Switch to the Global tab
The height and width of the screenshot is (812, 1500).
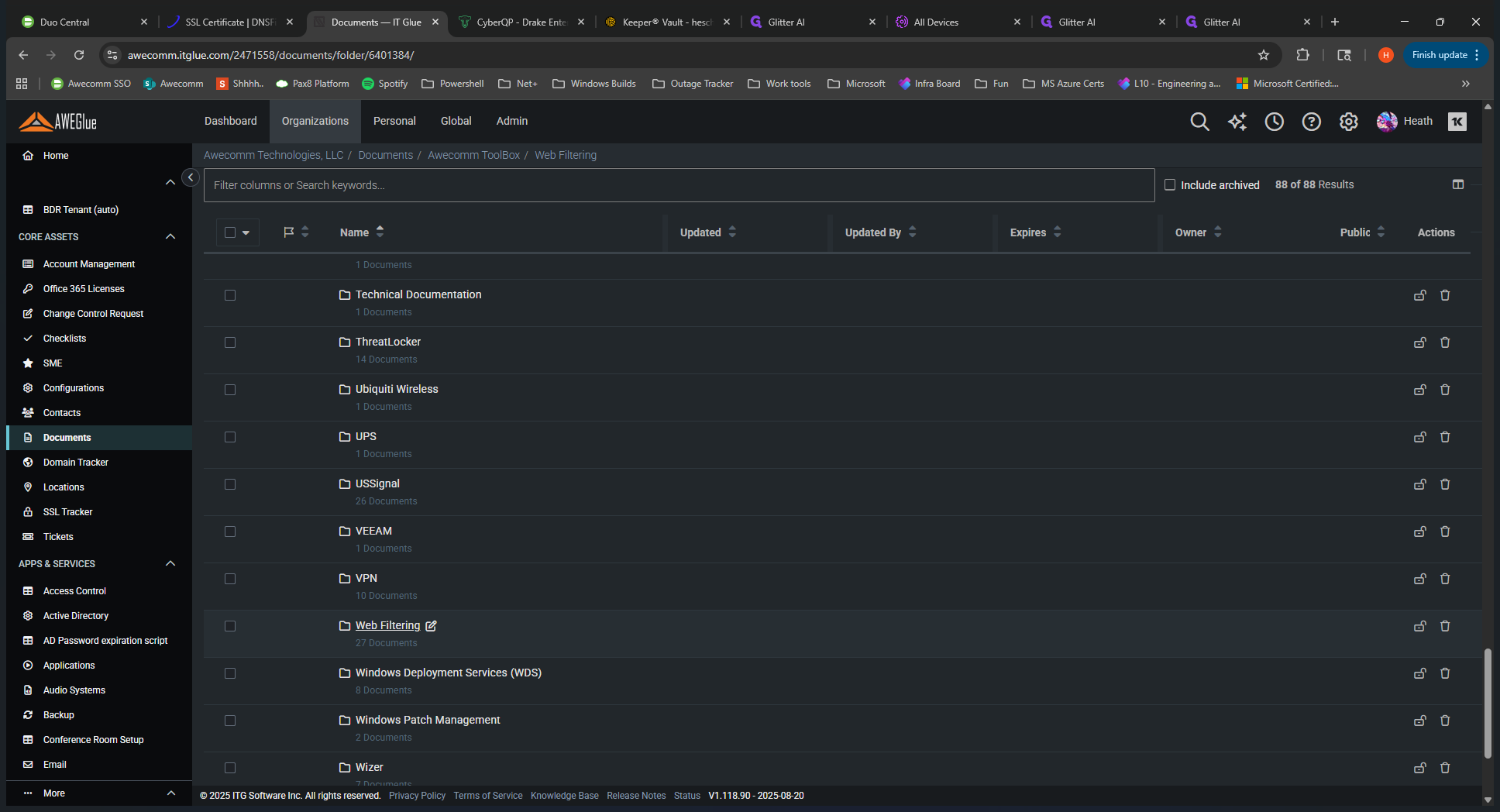pyautogui.click(x=456, y=121)
